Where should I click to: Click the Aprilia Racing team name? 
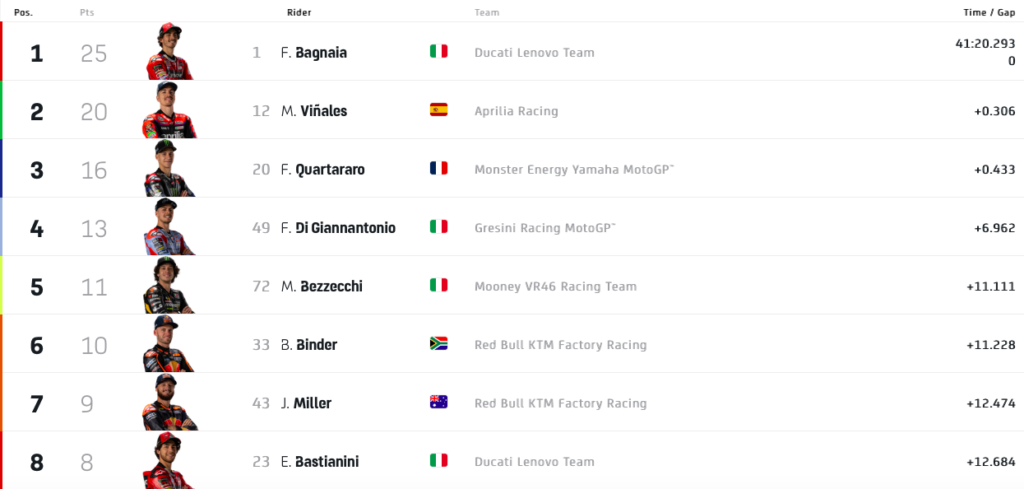tap(516, 111)
